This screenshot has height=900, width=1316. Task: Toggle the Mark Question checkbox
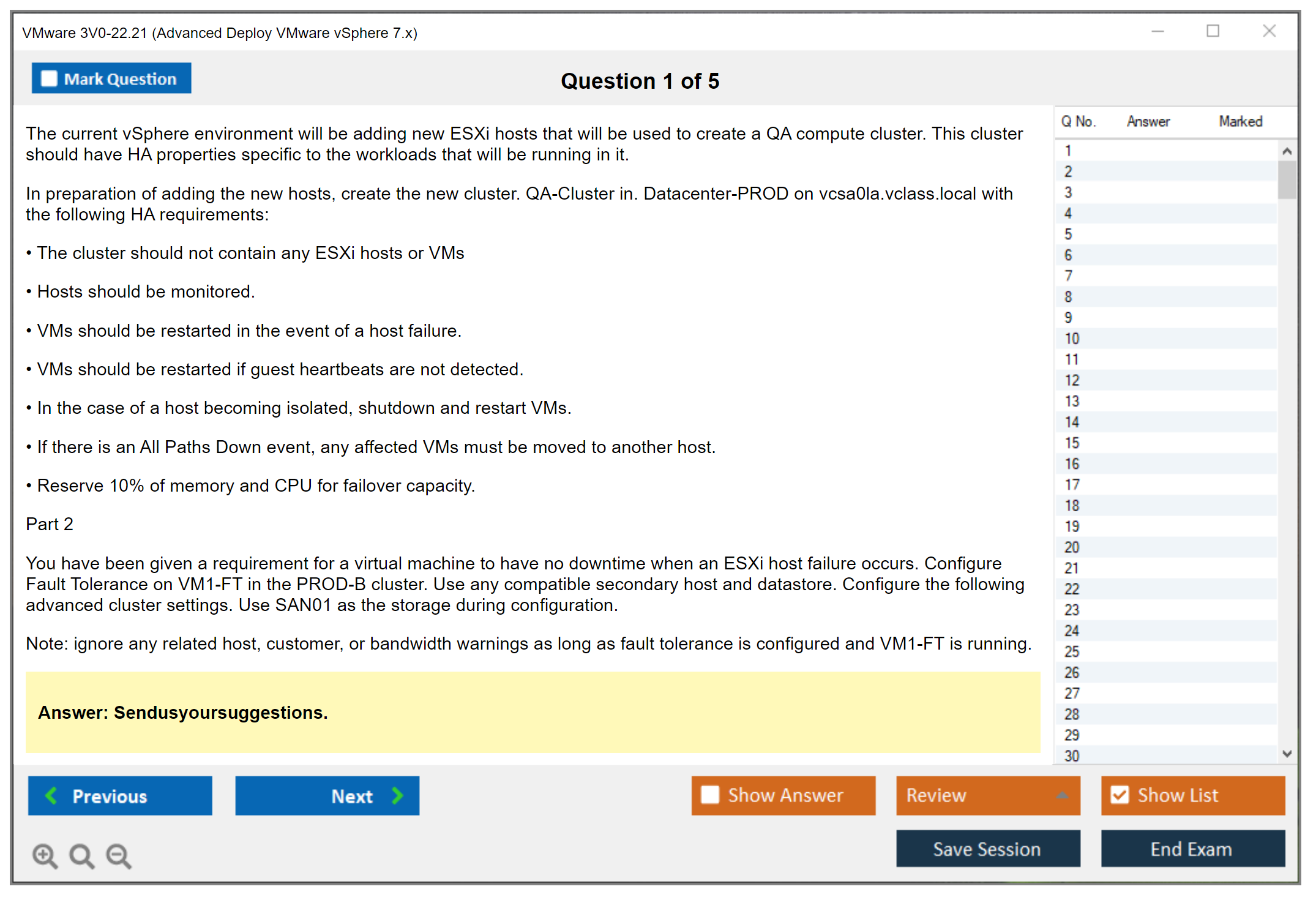49,78
